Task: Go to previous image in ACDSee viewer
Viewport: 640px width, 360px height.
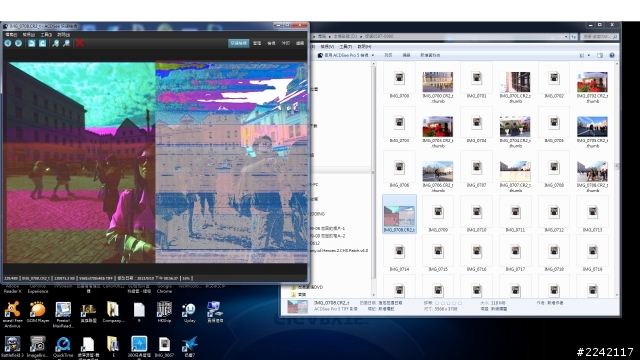Action: pos(8,43)
